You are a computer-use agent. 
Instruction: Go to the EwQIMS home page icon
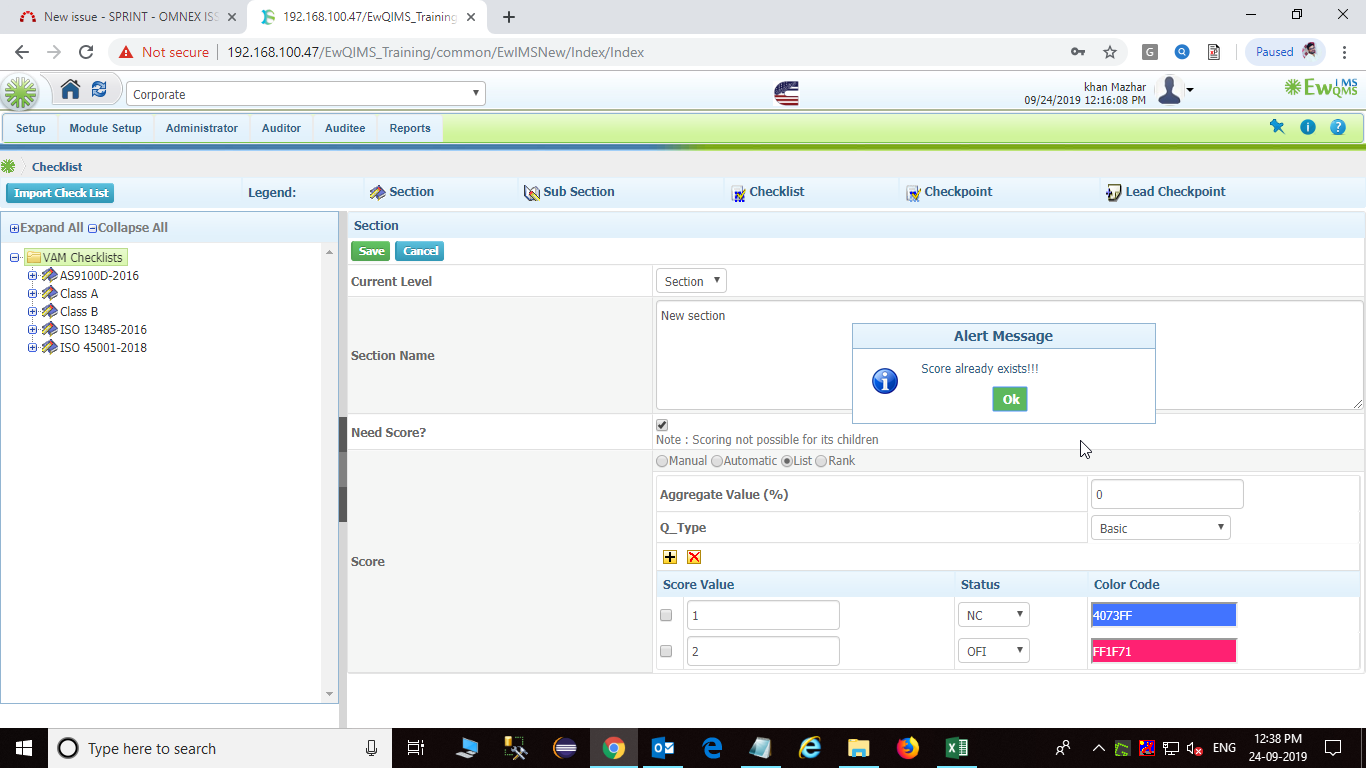pos(70,90)
